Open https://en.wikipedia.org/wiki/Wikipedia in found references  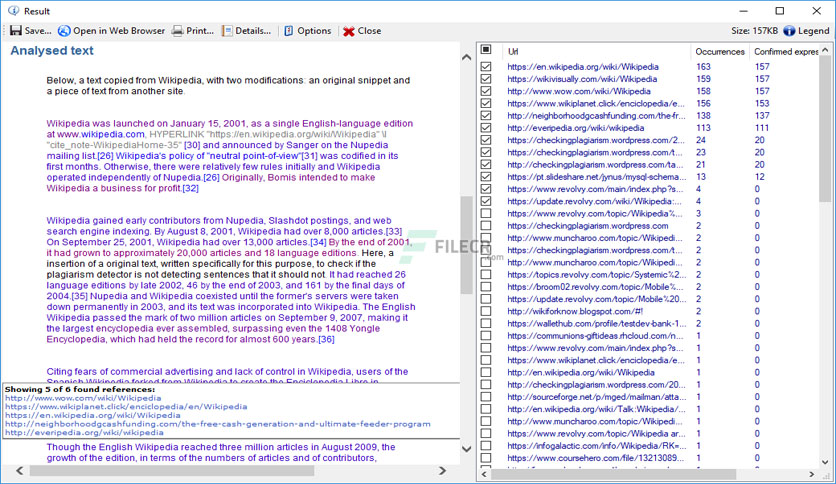(93, 415)
